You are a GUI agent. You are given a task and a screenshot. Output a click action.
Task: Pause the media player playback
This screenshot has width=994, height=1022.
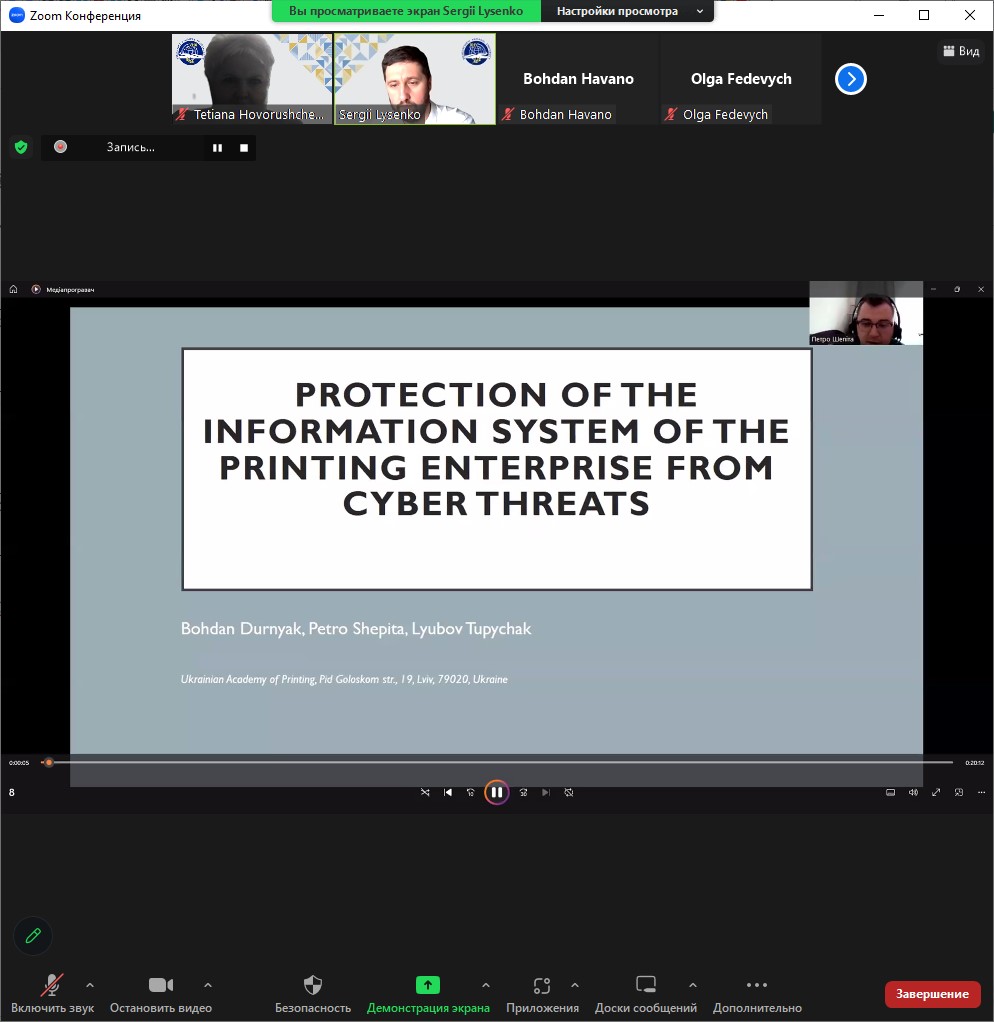tap(496, 792)
